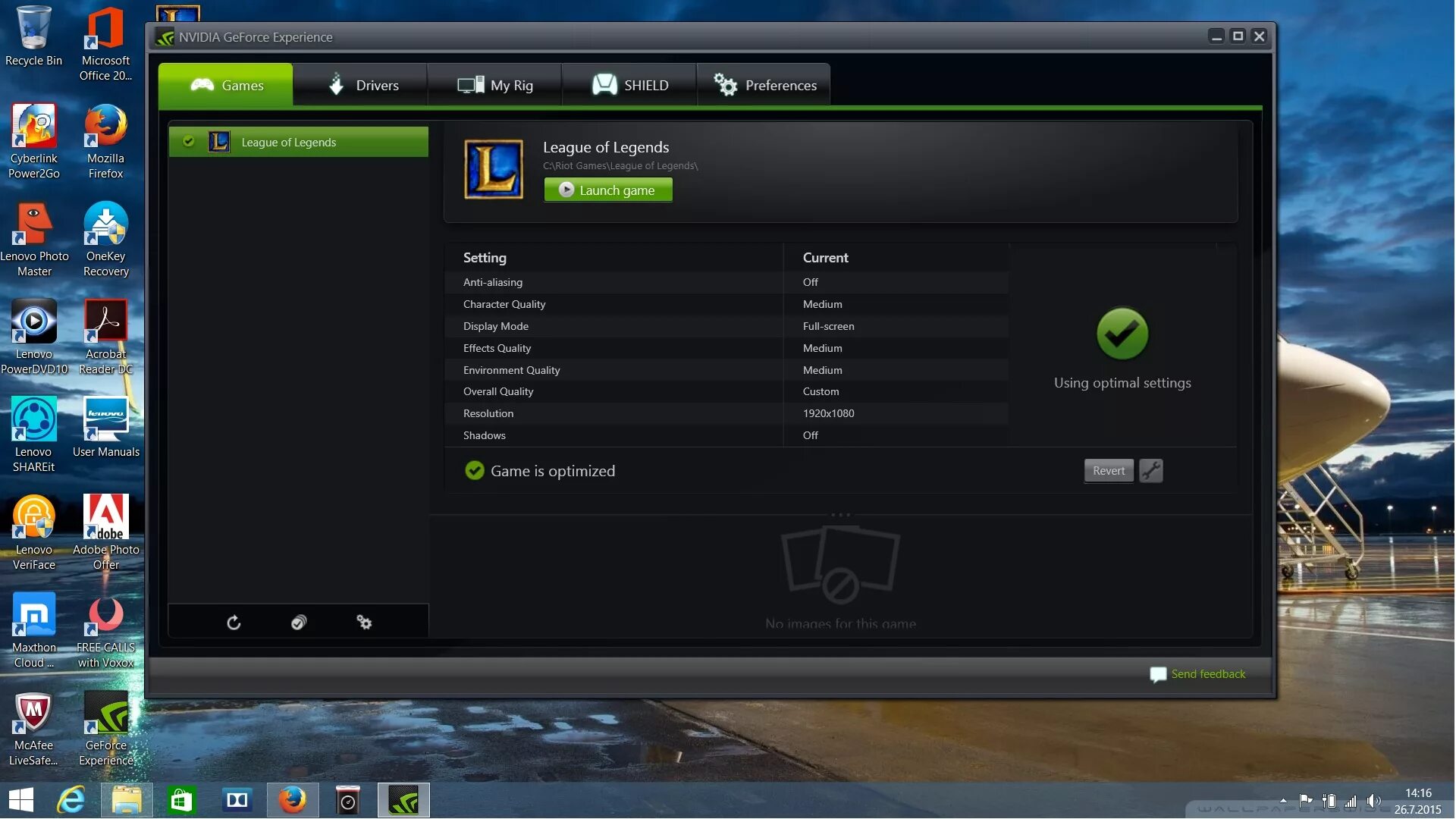Open the Preferences tab
Viewport: 1456px width, 819px height.
pyautogui.click(x=764, y=85)
